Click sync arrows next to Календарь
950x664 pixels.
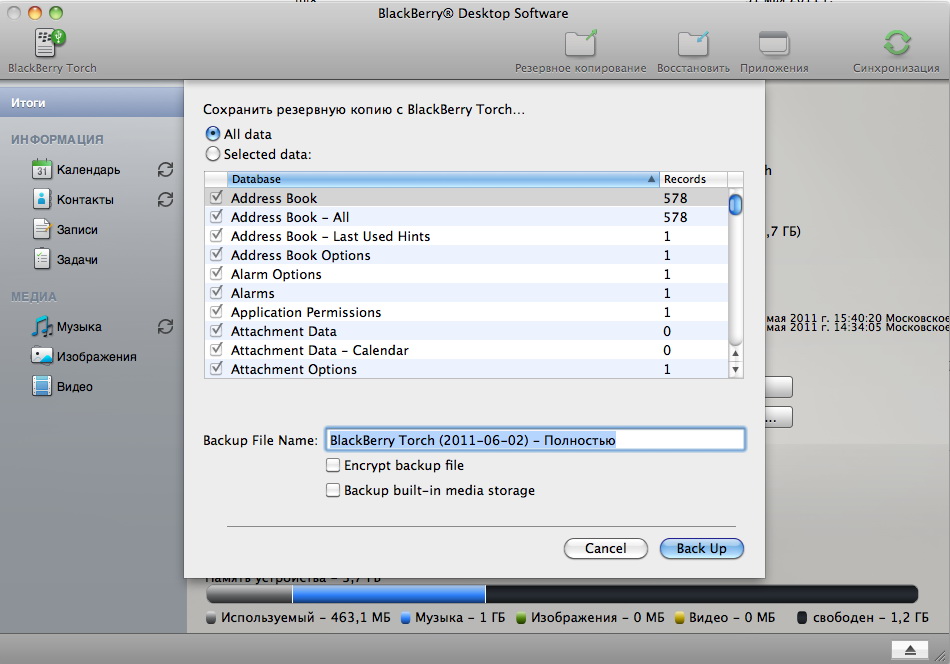click(165, 170)
